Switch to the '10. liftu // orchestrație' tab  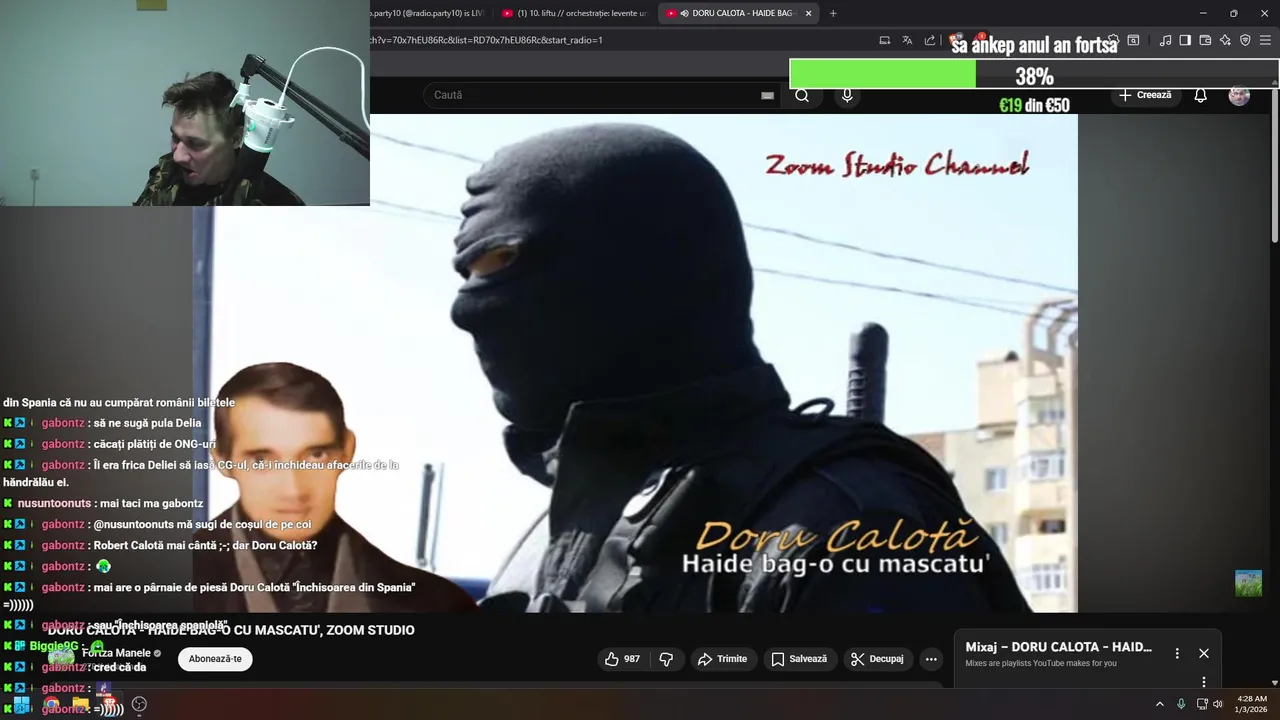575,13
